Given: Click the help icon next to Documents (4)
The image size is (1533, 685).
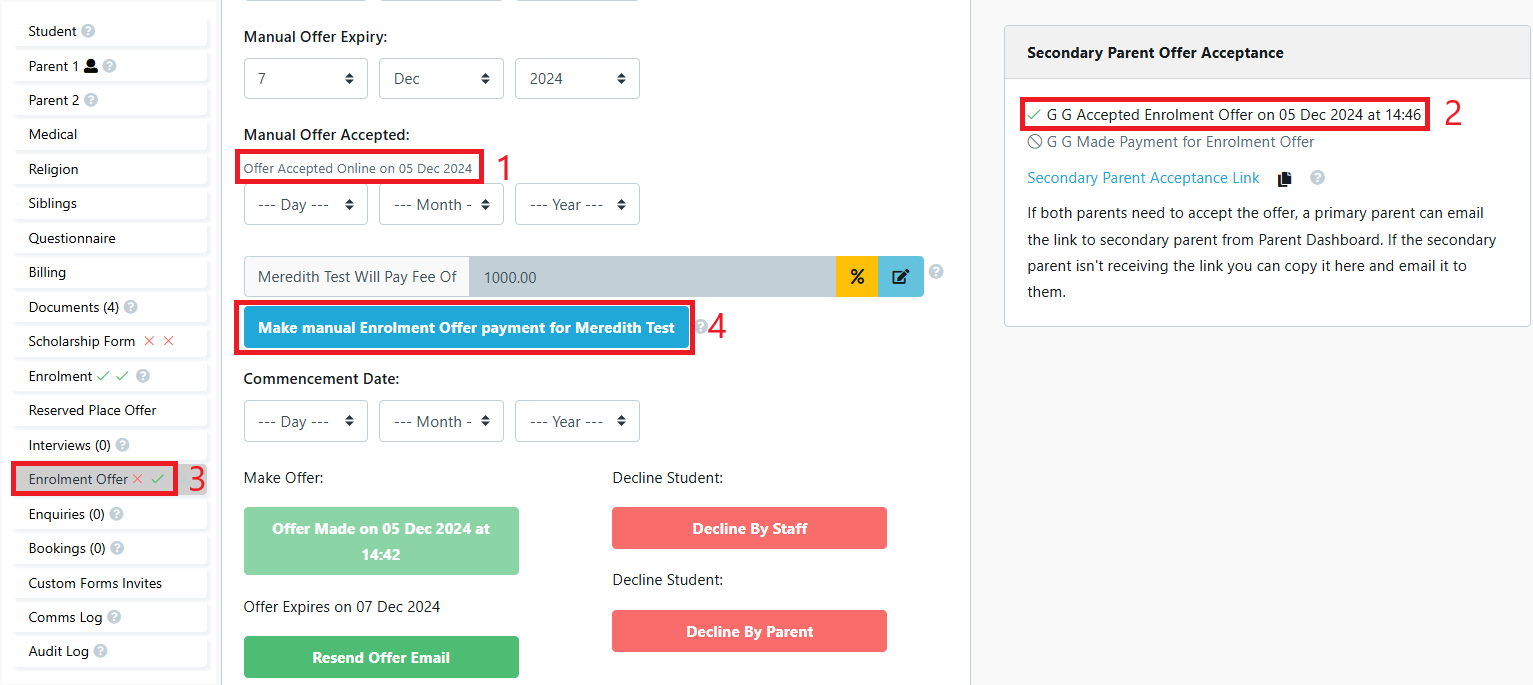Looking at the screenshot, I should pyautogui.click(x=130, y=307).
